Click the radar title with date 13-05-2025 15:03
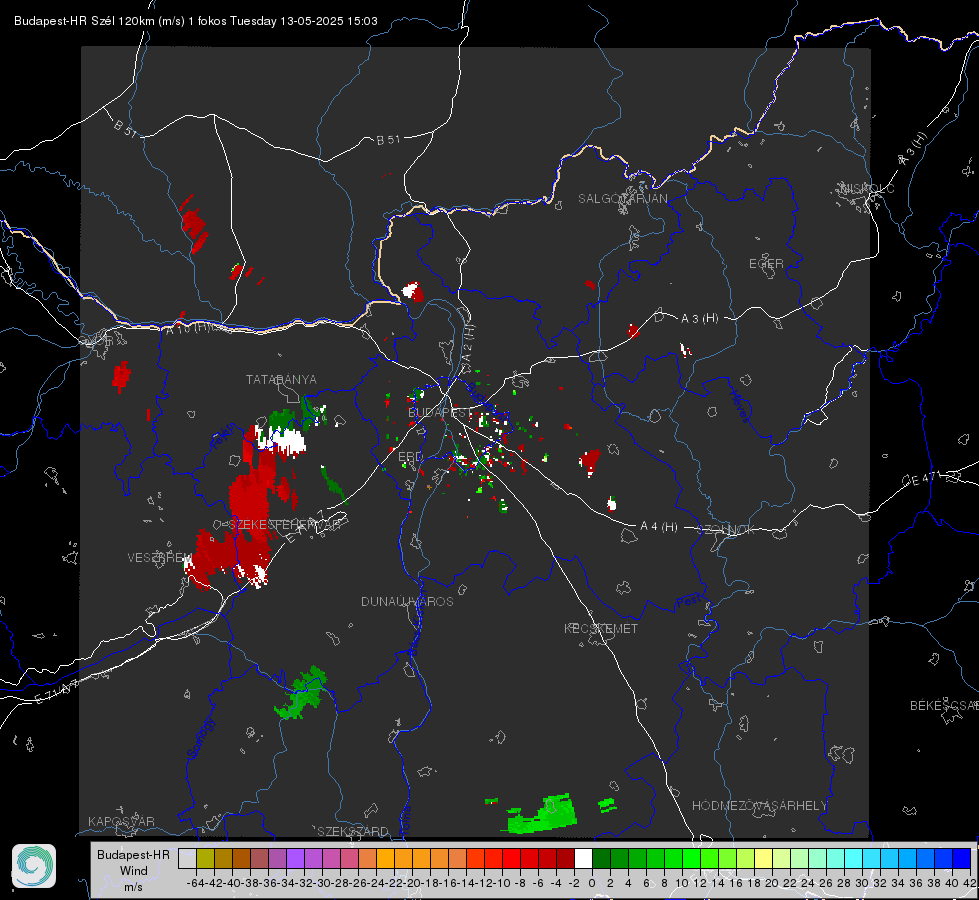Screen dimensions: 979x900 point(195,21)
